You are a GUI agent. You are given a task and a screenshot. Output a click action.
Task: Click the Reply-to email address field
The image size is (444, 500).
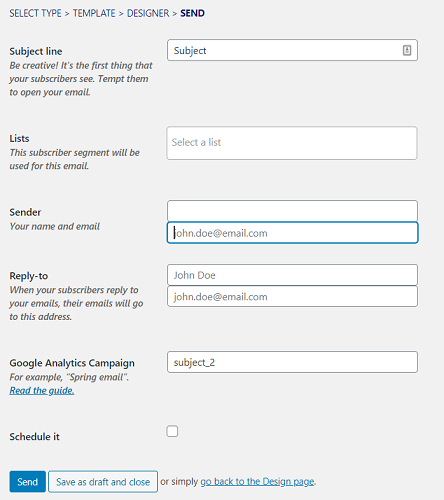pyautogui.click(x=292, y=296)
